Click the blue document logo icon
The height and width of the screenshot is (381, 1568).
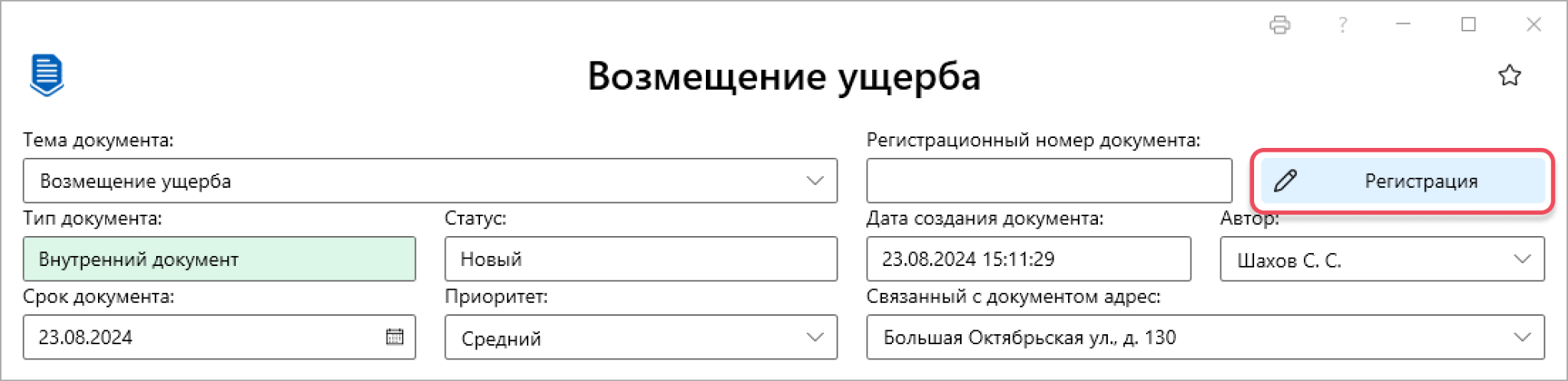[47, 75]
